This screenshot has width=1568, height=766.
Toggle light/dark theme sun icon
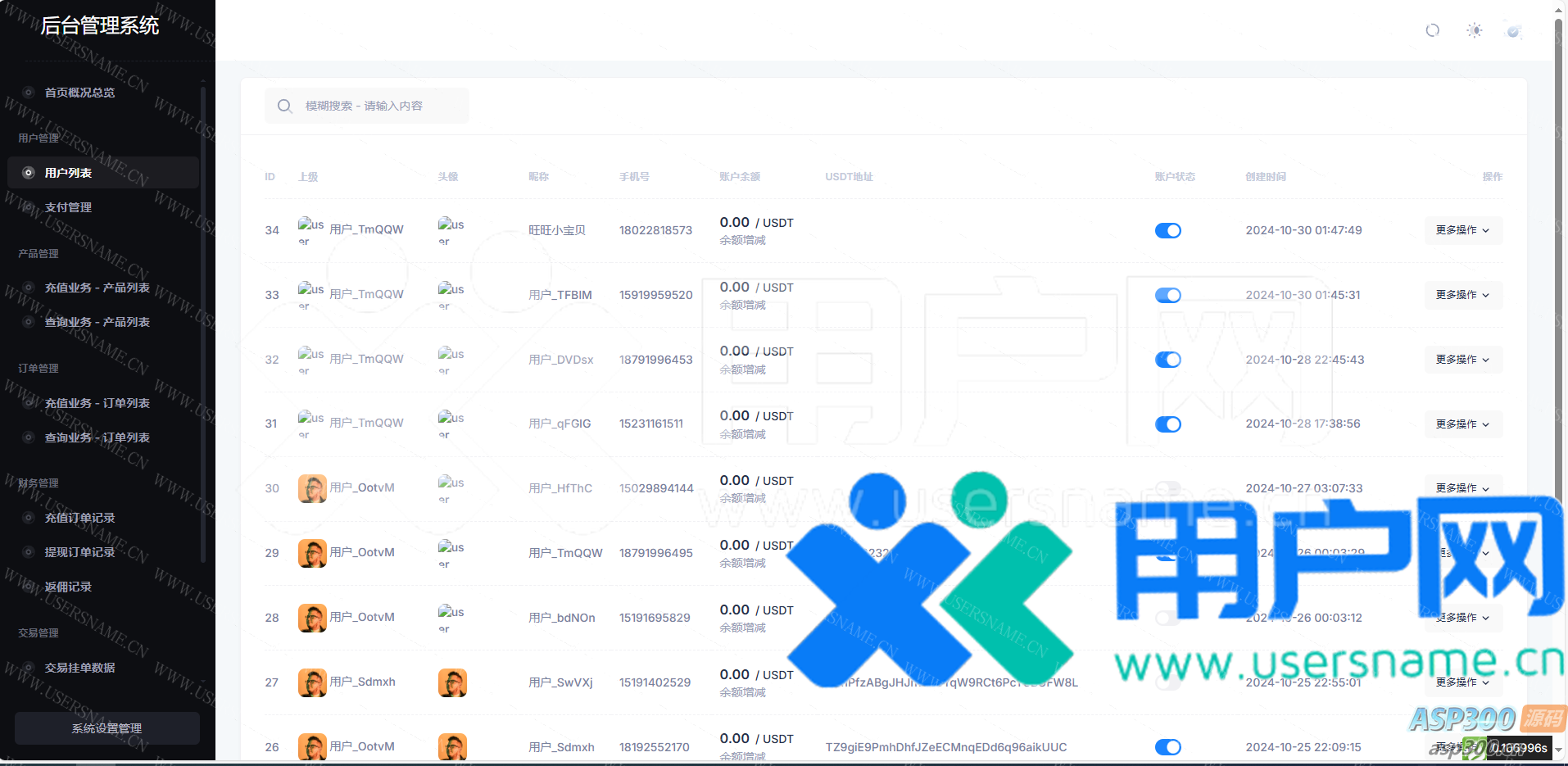click(x=1474, y=30)
